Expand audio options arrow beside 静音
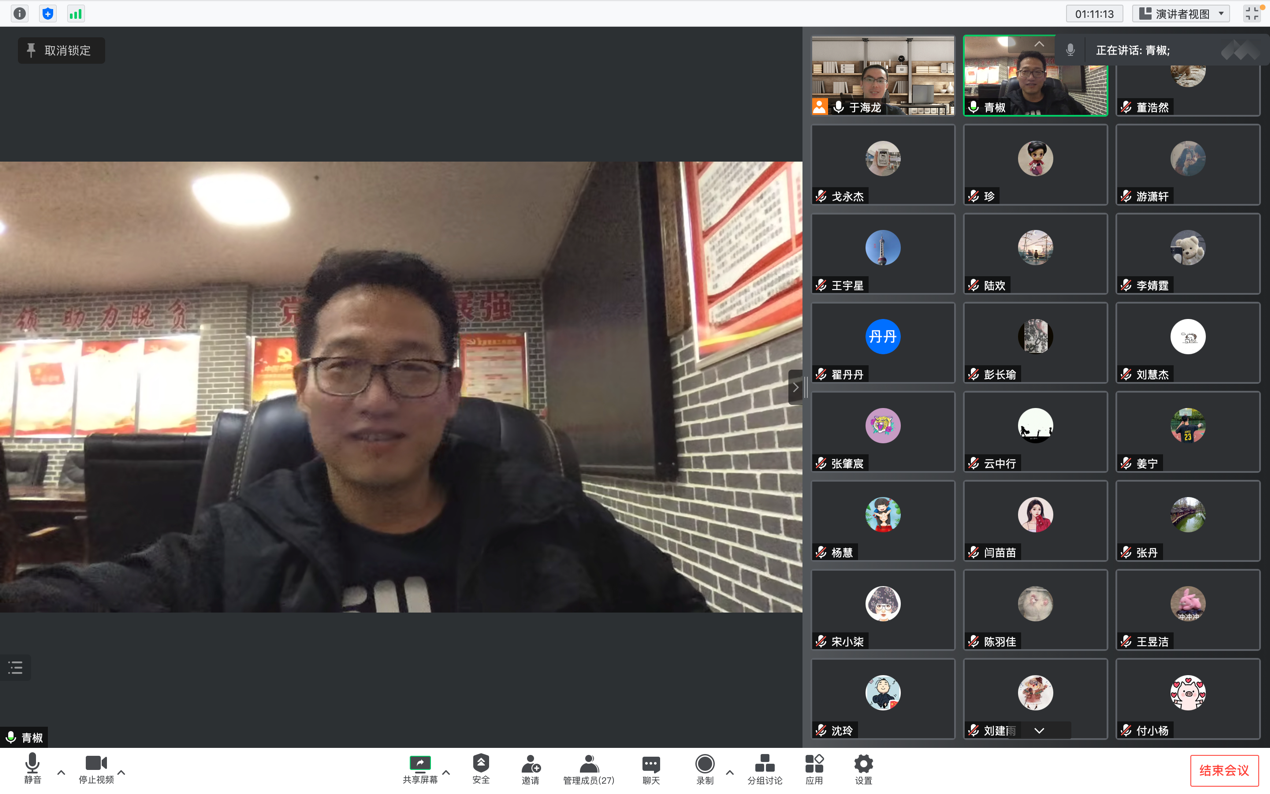The image size is (1270, 794). pyautogui.click(x=61, y=772)
